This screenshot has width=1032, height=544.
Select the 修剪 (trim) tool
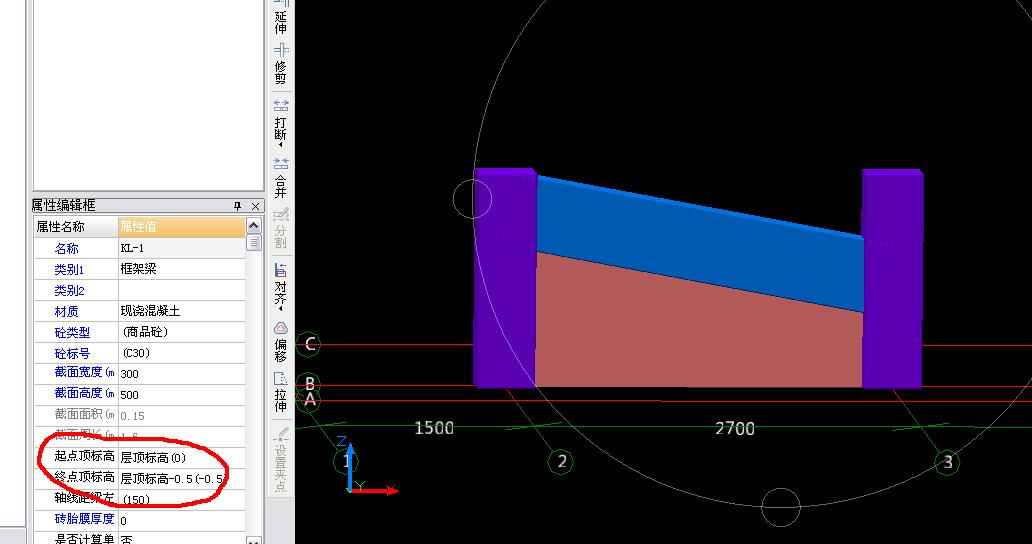[x=281, y=64]
